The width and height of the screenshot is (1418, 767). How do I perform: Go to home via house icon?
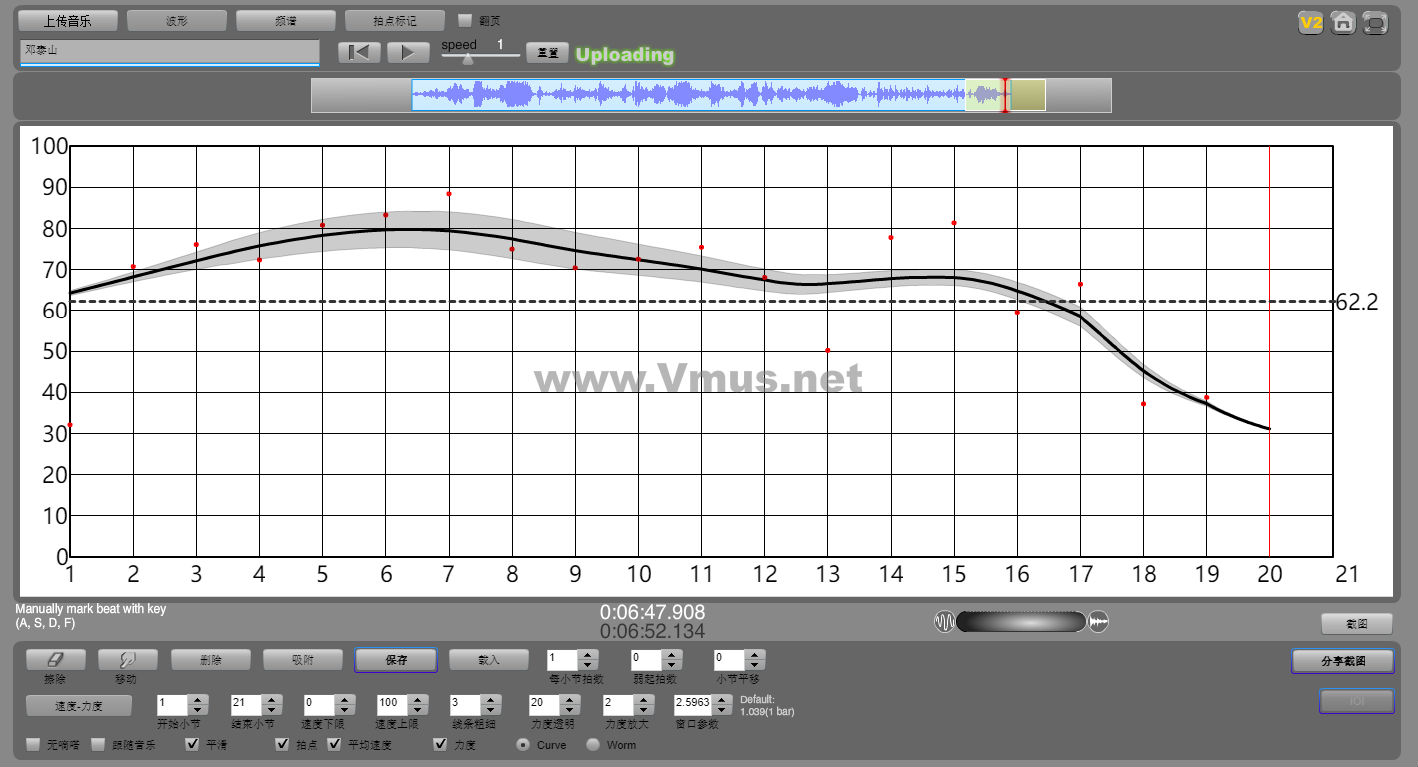1343,22
